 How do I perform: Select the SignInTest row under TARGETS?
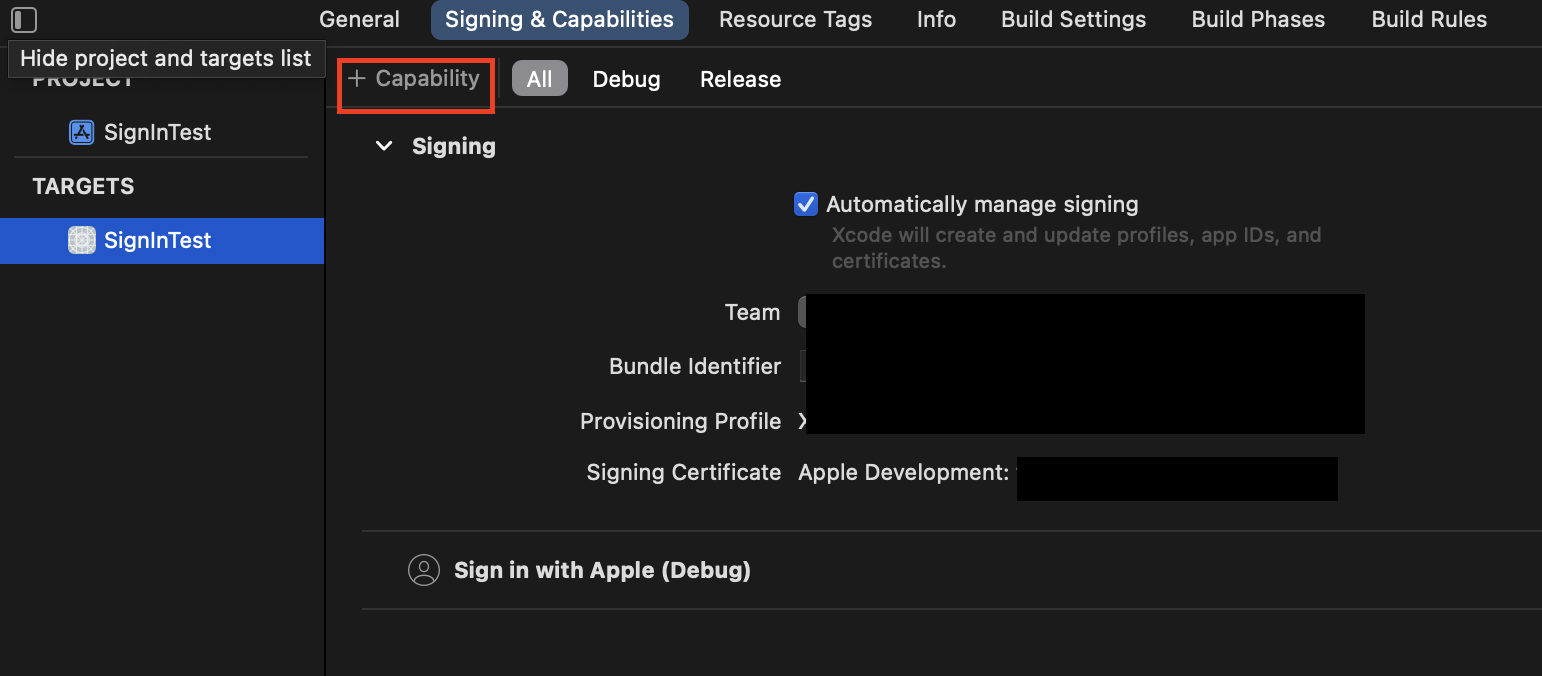[x=162, y=240]
